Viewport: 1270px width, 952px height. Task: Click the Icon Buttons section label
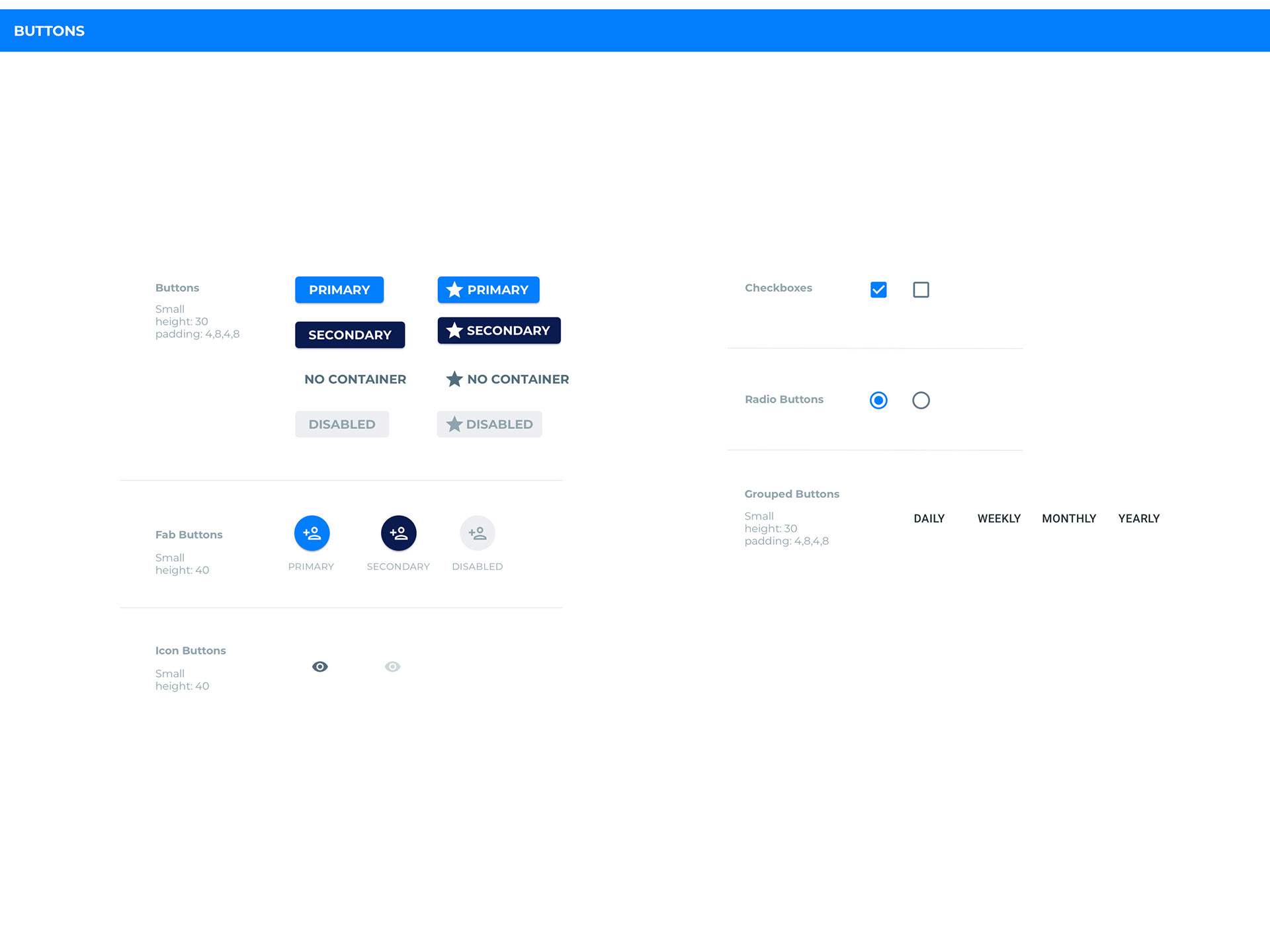tap(190, 651)
